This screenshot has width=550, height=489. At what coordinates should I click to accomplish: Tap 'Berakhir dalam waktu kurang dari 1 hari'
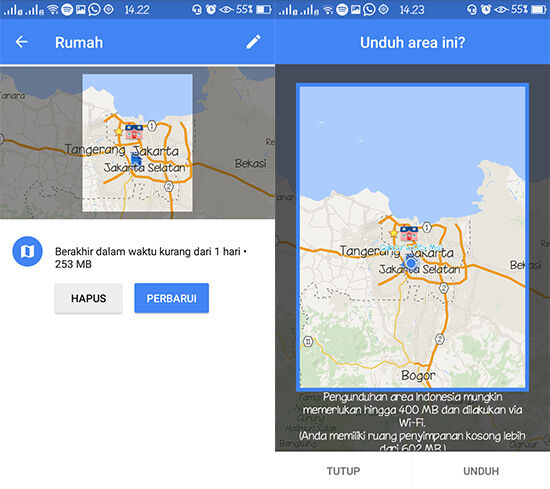(148, 252)
